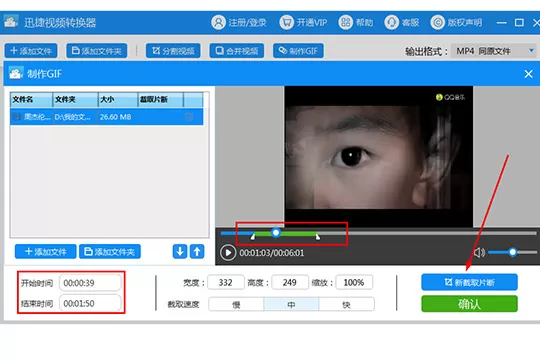Click the 结束时间 field showing 00:01:50
The height and width of the screenshot is (360, 540).
coord(90,304)
